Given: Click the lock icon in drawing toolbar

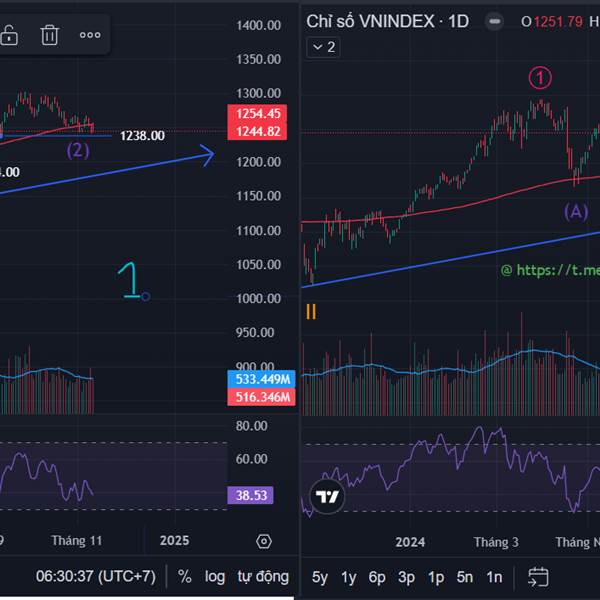Looking at the screenshot, I should (9, 35).
